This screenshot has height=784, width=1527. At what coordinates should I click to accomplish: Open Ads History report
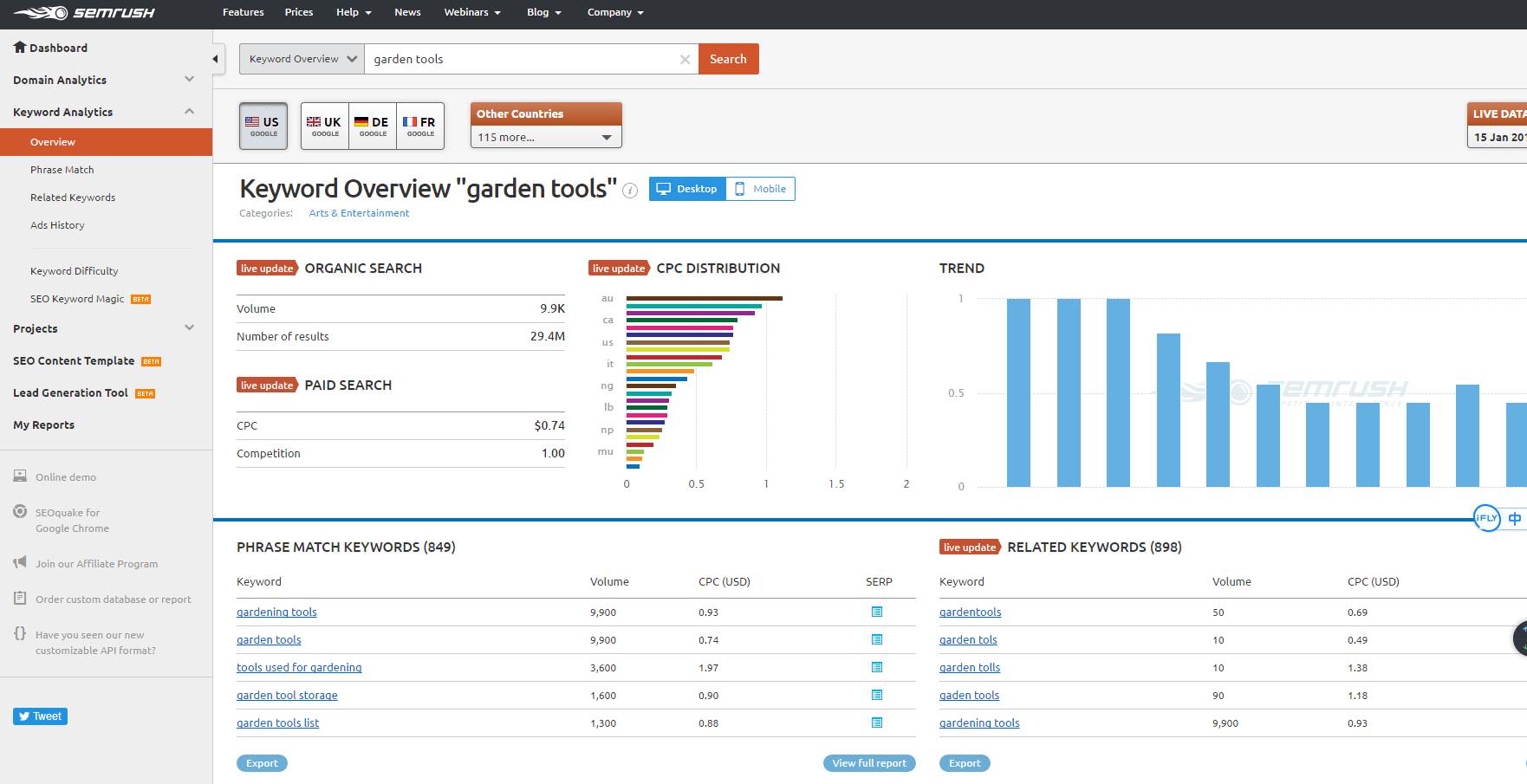point(57,225)
